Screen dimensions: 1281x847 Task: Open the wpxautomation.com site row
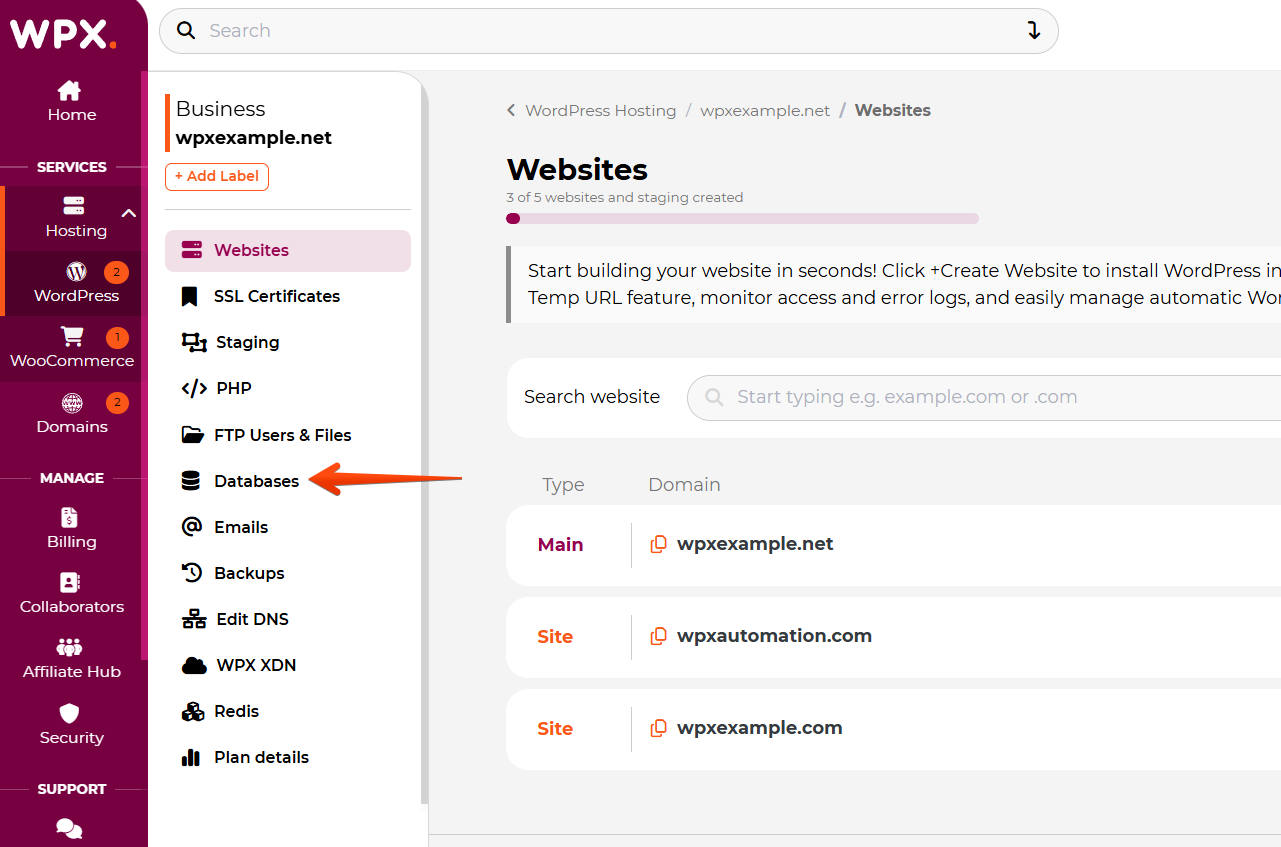[893, 637]
